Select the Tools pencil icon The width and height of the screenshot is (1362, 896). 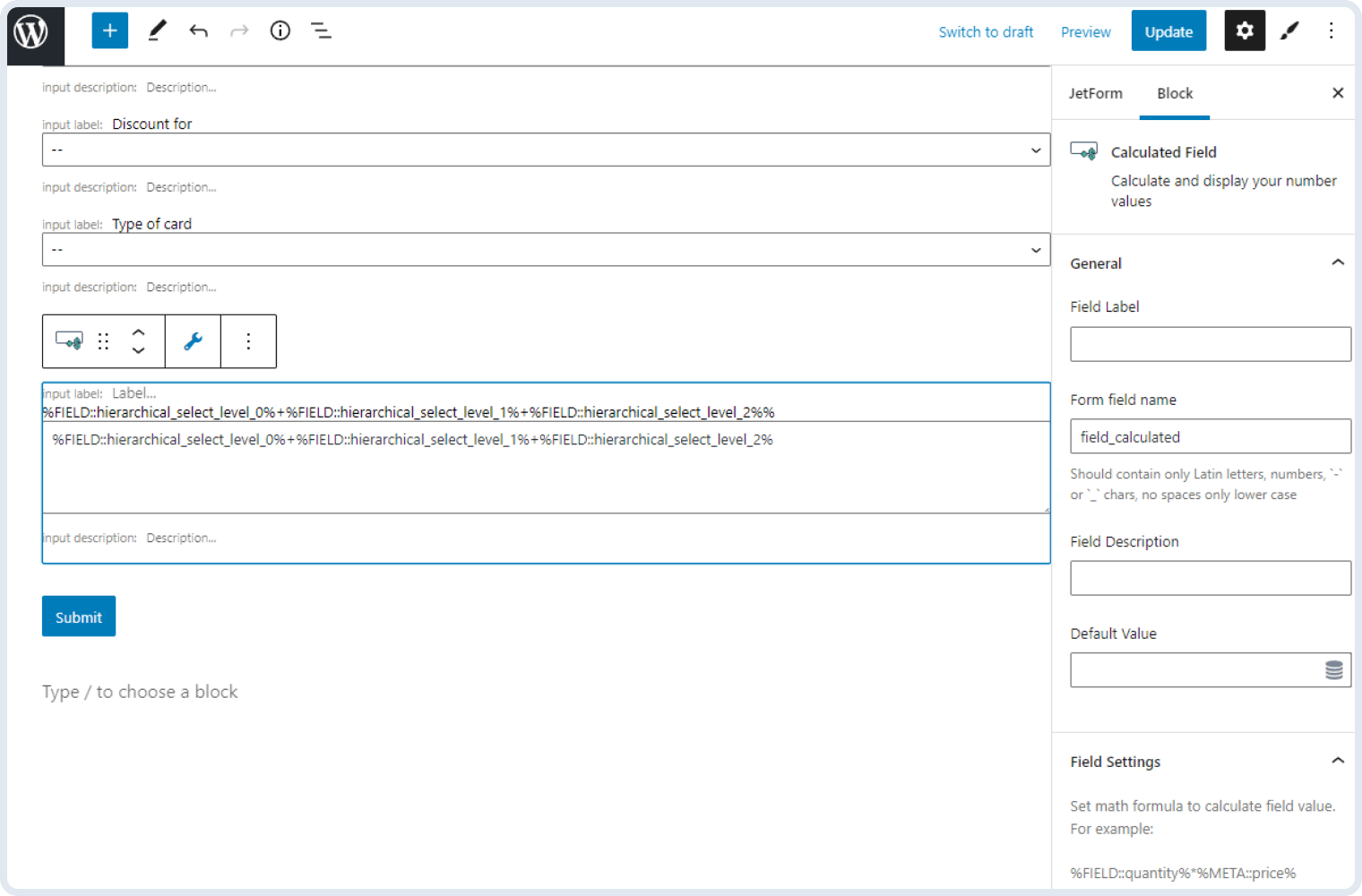coord(157,30)
